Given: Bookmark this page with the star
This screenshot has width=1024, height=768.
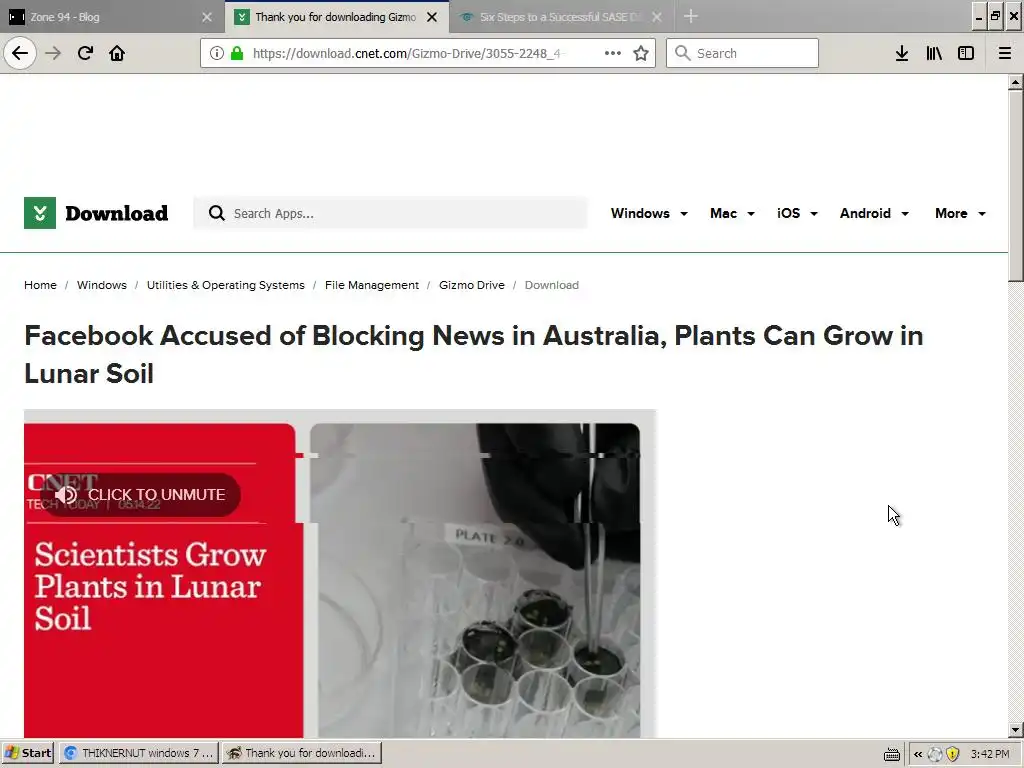Looking at the screenshot, I should coord(641,53).
